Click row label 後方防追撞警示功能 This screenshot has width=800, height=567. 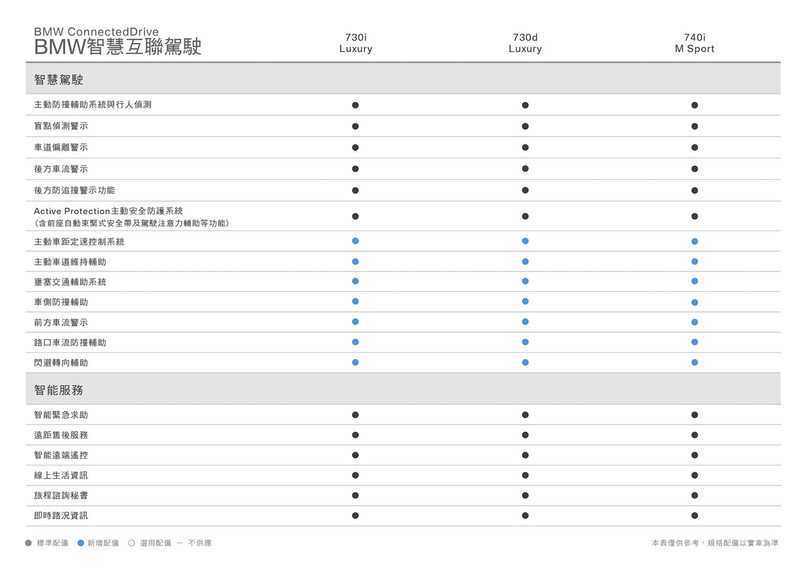74,190
